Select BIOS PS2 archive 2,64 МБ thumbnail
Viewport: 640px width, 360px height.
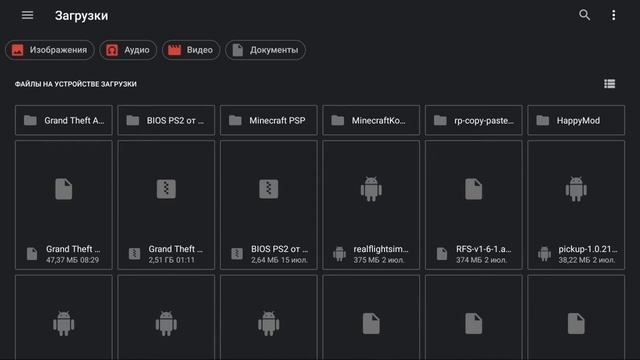pyautogui.click(x=269, y=189)
